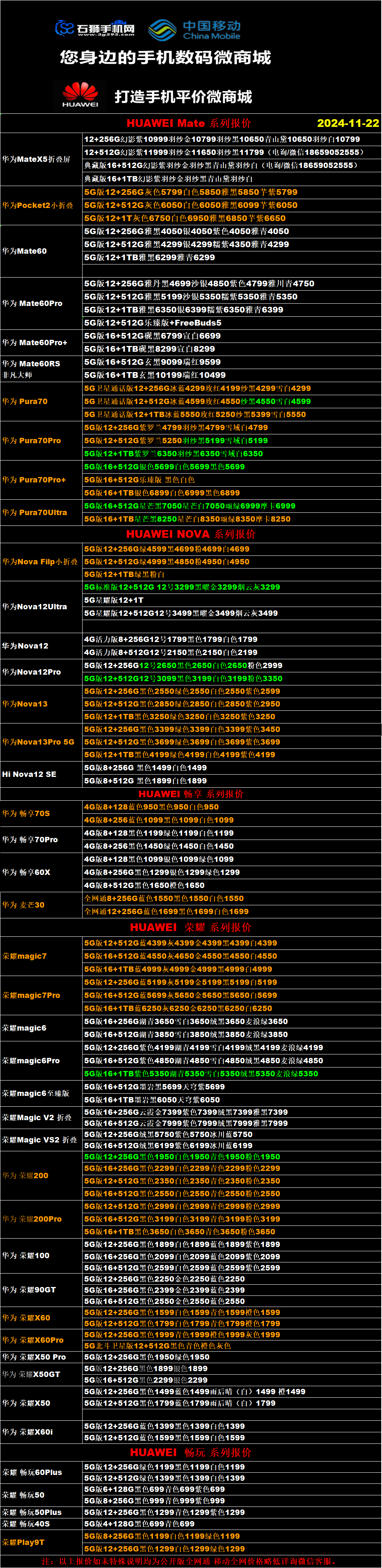Select the 华为Nova Filp小折叠 cell
Viewport: 382px width, 1568px height.
41,562
